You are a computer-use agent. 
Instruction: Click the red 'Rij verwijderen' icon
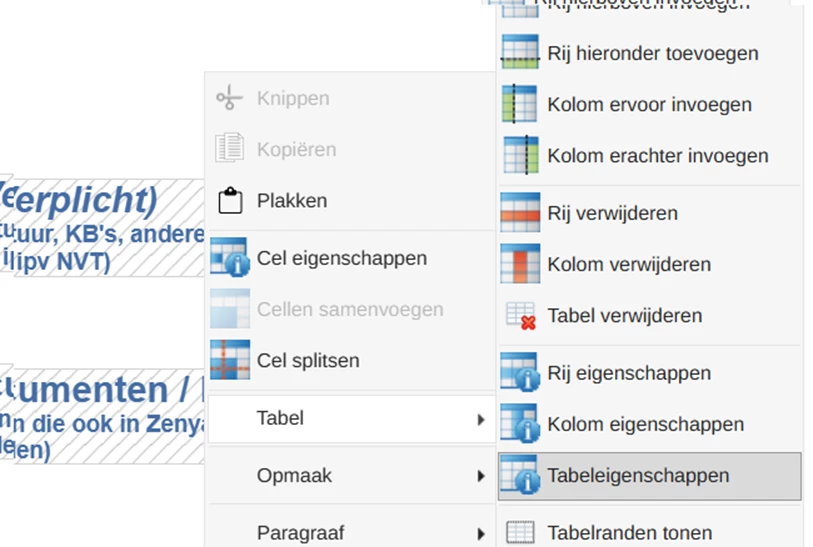(x=520, y=213)
